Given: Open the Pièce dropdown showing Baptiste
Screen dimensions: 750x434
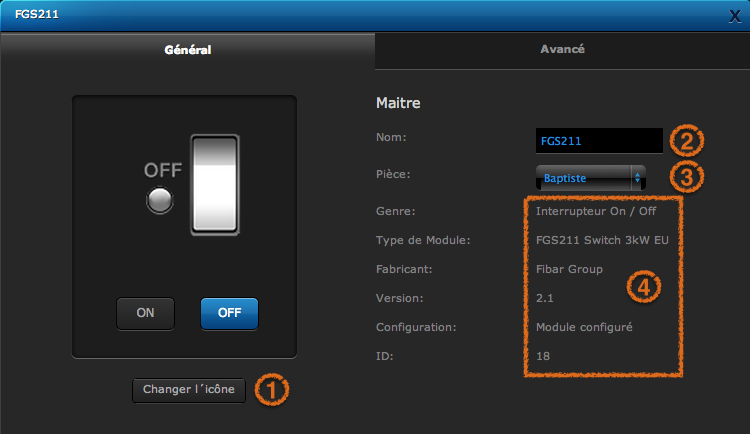Looking at the screenshot, I should click(x=590, y=178).
